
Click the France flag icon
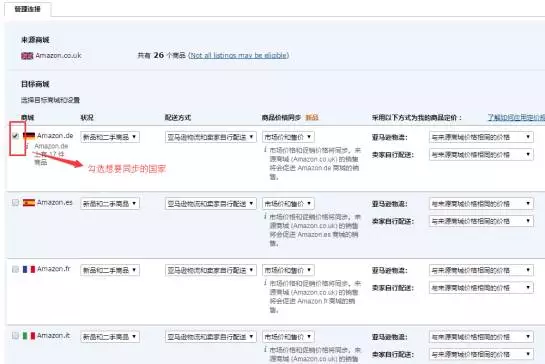point(29,269)
